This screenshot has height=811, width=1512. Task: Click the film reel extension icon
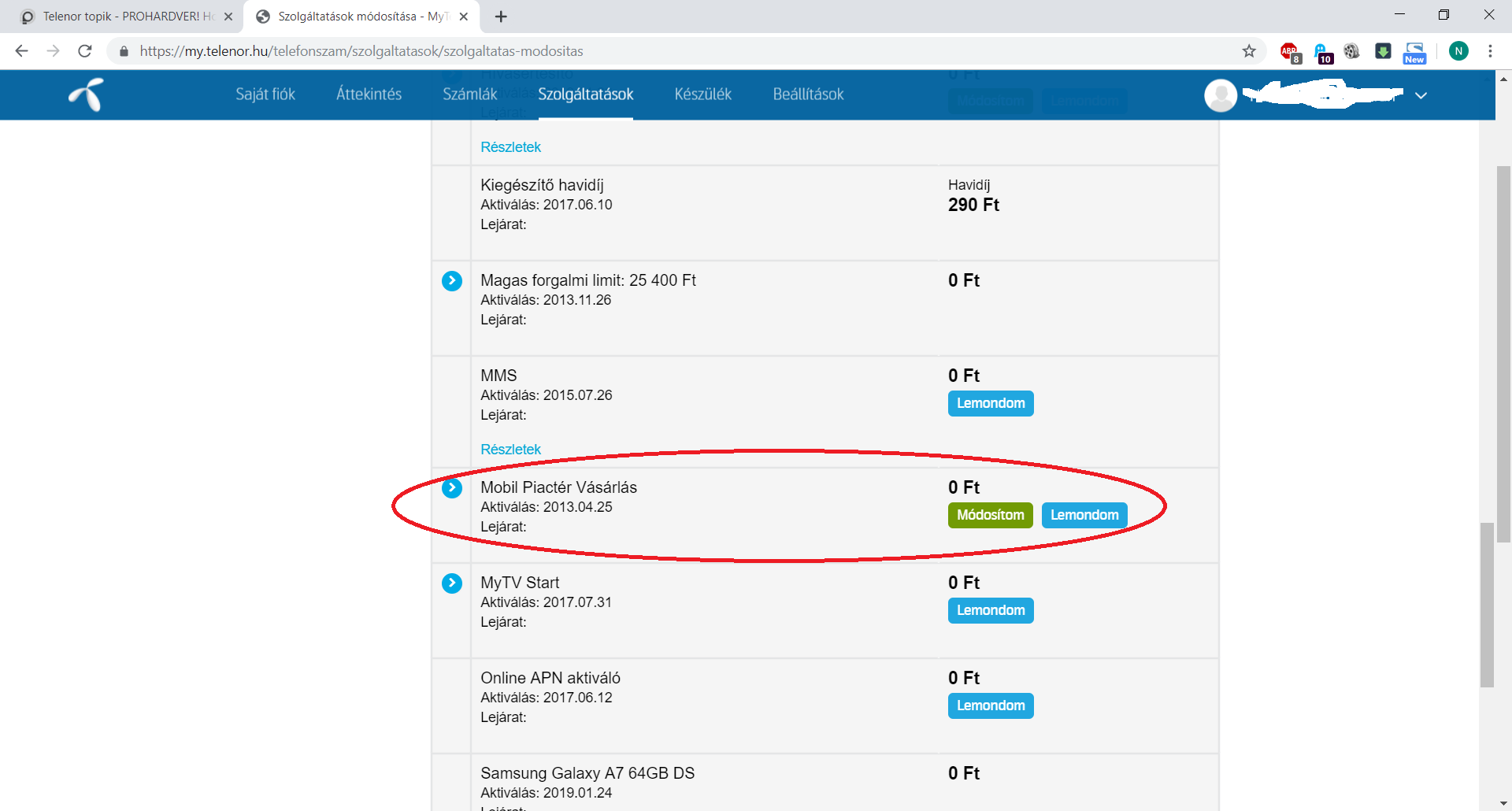tap(1351, 51)
